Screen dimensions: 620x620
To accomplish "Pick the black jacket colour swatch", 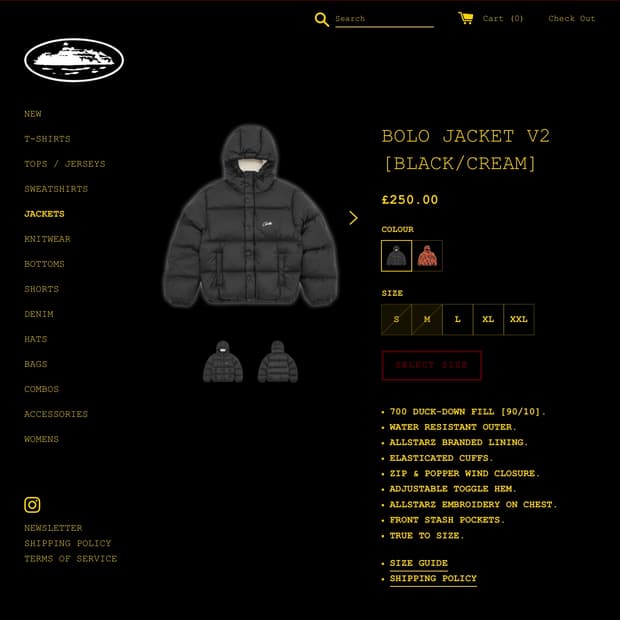I will tap(396, 256).
